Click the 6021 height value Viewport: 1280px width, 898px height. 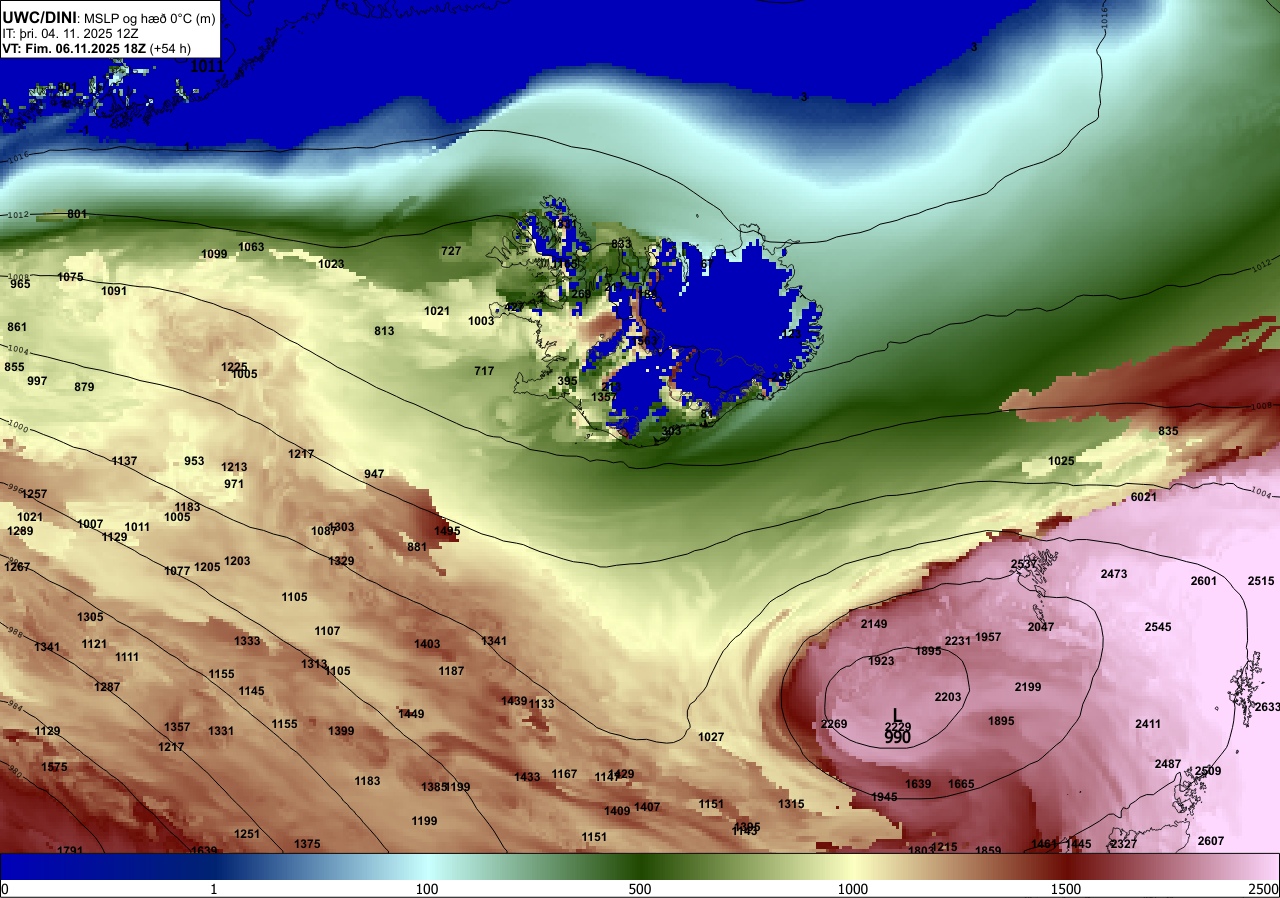point(1144,497)
